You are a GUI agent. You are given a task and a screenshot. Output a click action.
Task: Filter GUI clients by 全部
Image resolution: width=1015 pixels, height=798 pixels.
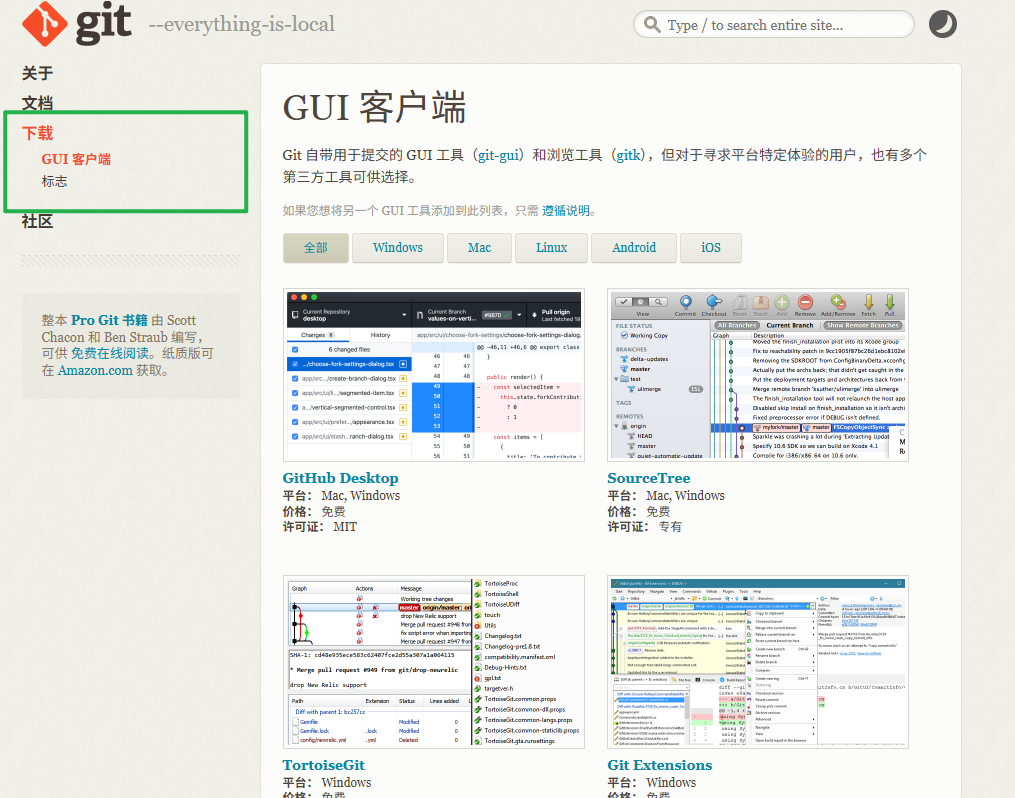(316, 248)
